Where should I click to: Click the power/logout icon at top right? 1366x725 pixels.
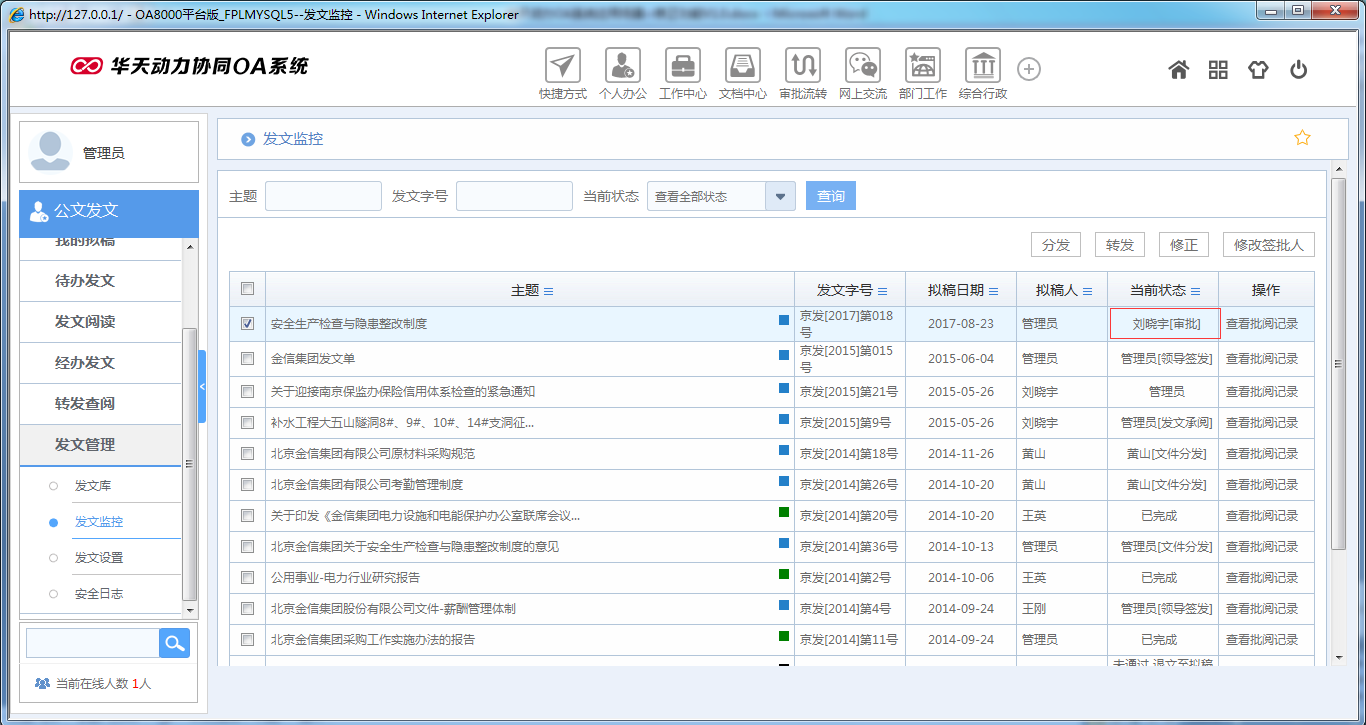[1298, 69]
